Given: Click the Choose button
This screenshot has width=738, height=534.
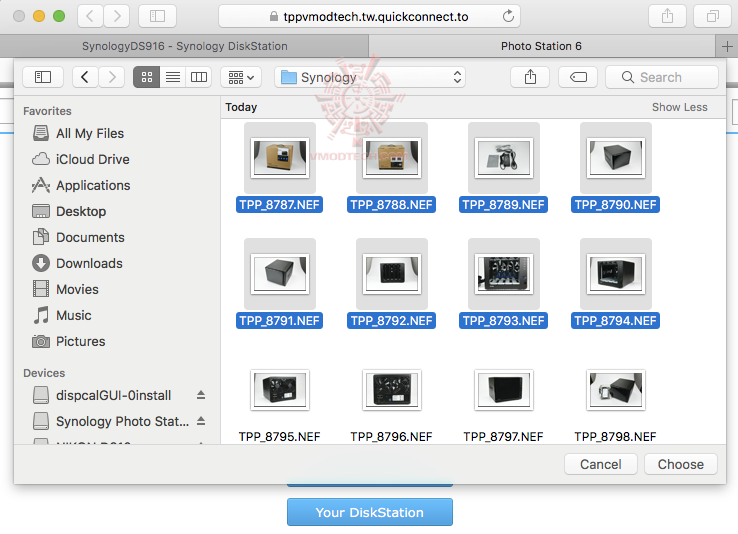Looking at the screenshot, I should tap(681, 464).
